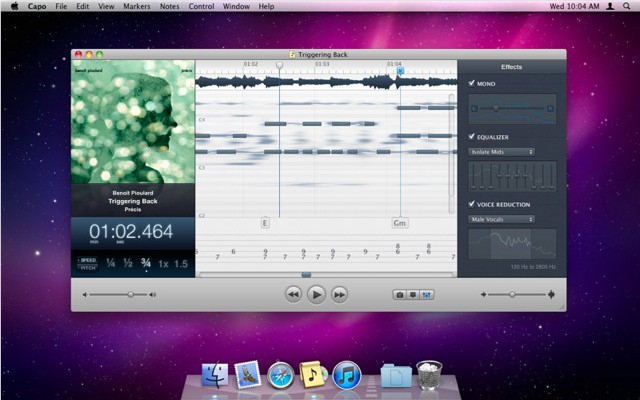Turn off Voice Reduction checkbox

click(x=472, y=204)
